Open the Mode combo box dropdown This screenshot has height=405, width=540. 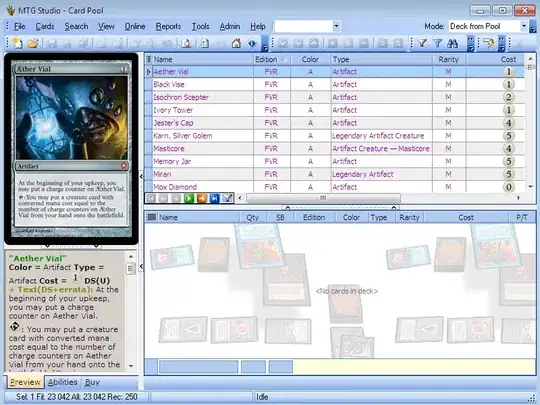pos(524,26)
